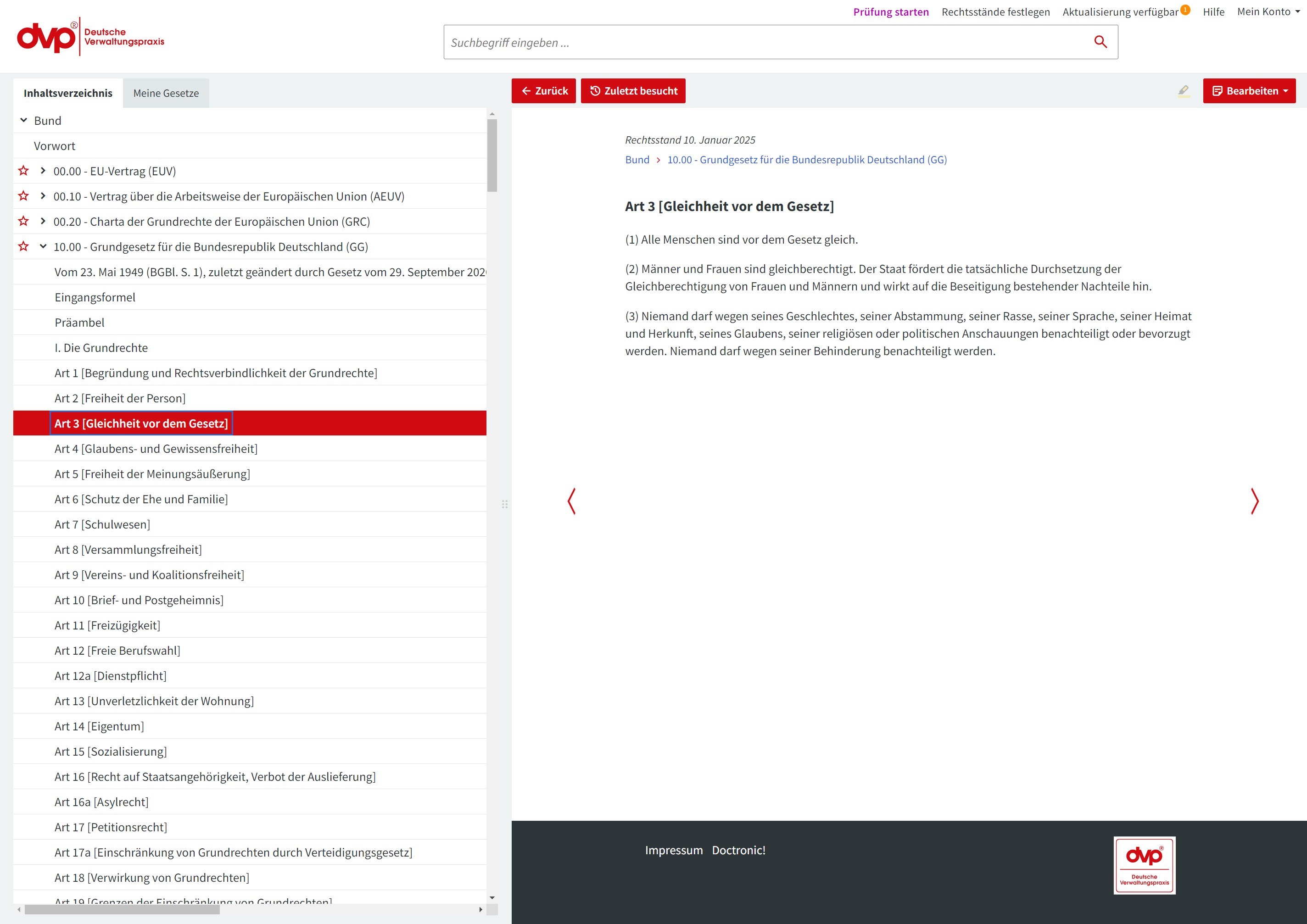Click the orange update notification badge
Screen dimensions: 1307x924
(1185, 10)
